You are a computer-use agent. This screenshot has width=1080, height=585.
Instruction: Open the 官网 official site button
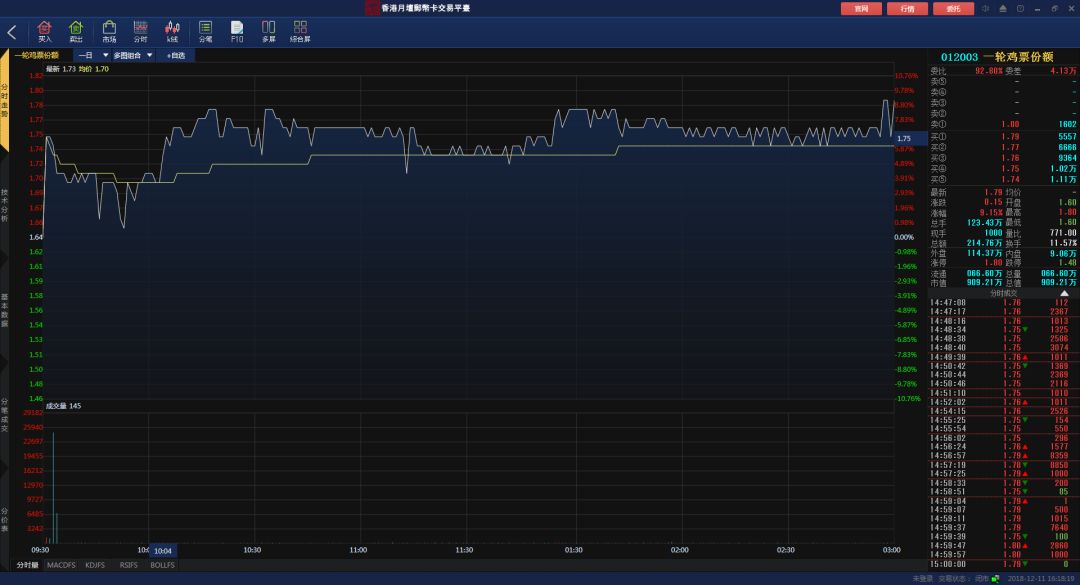point(861,9)
